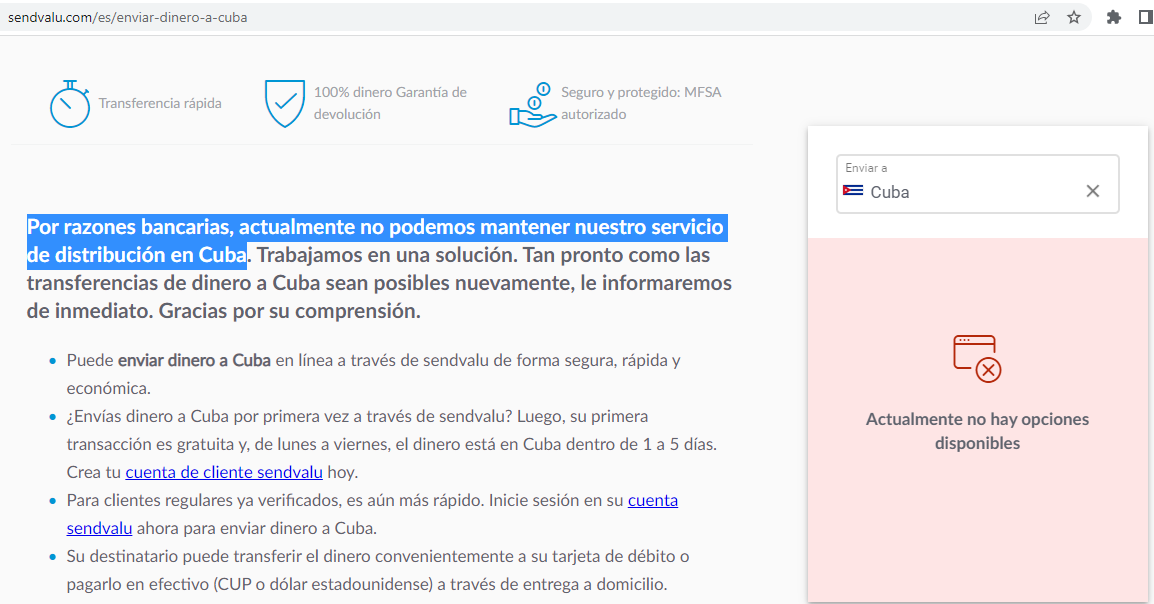Toggle the browser side panel icon
This screenshot has width=1154, height=604.
click(x=1145, y=18)
